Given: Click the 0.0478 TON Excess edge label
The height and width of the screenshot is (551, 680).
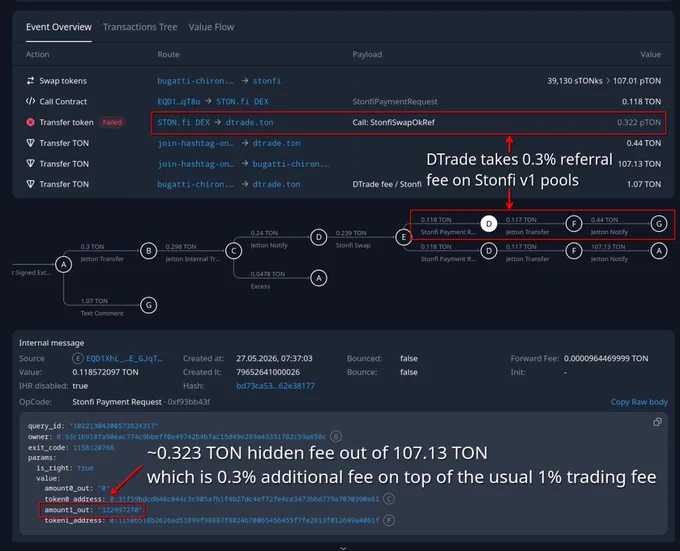Looking at the screenshot, I should (268, 280).
